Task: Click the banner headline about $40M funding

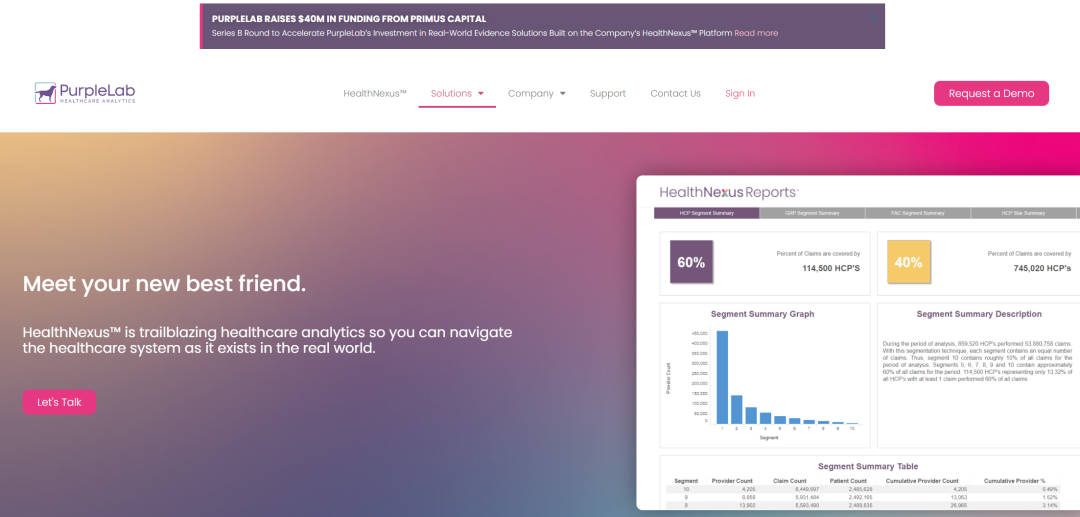Action: click(349, 19)
